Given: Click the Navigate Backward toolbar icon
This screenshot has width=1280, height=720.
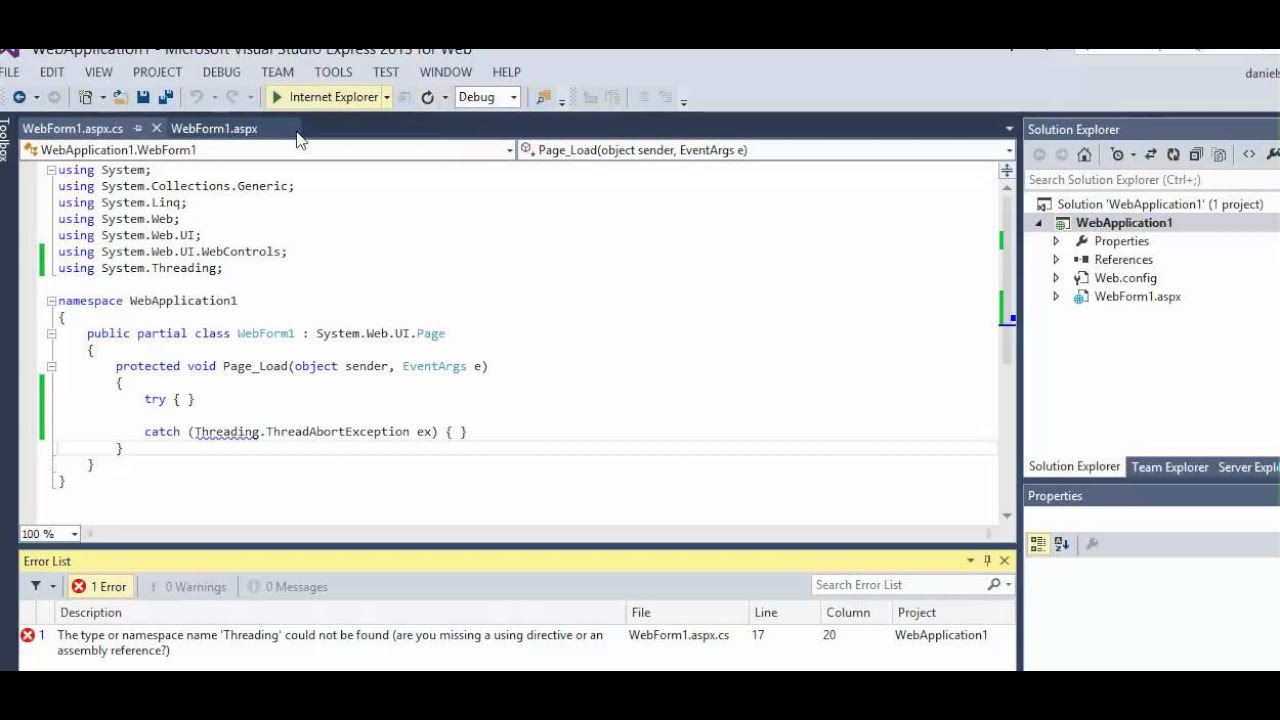Looking at the screenshot, I should coord(19,97).
